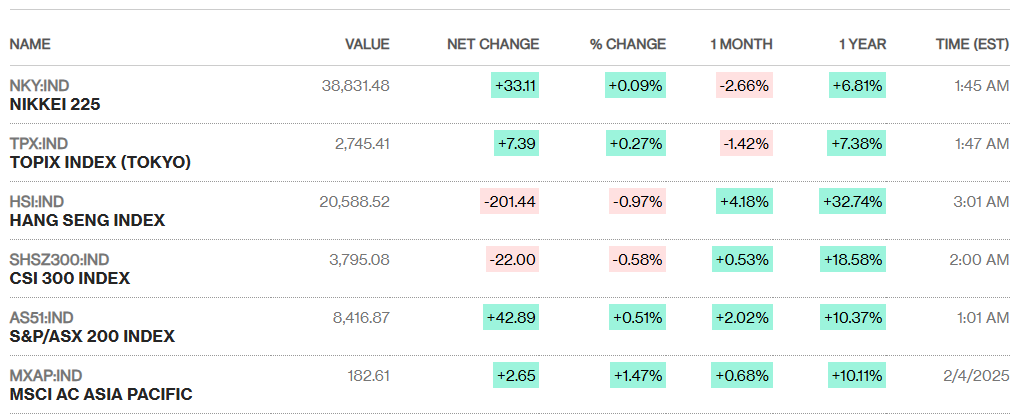Sort by the % CHANGE column header
1023x417 pixels.
[x=627, y=44]
